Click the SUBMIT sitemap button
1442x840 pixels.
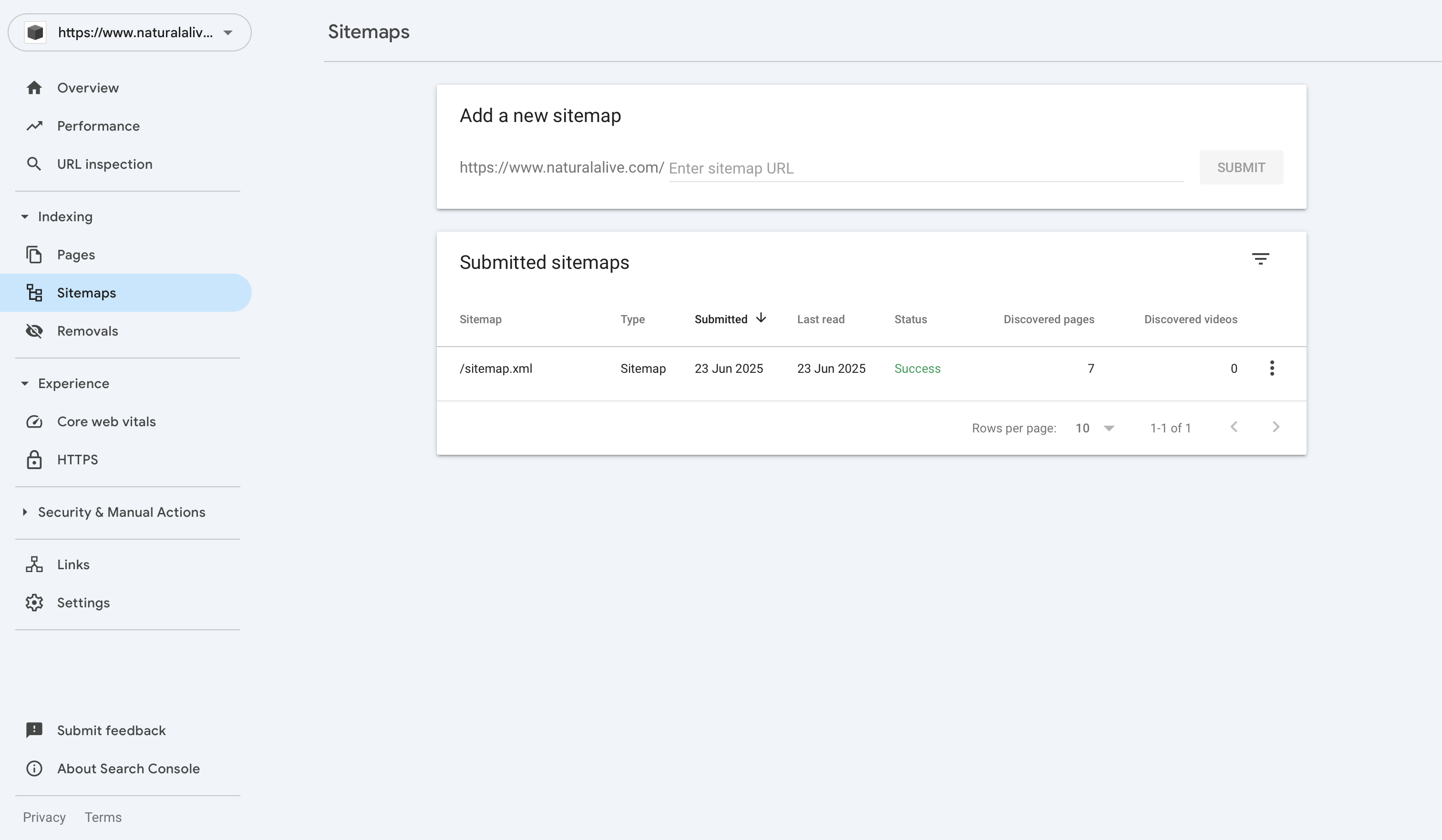(1241, 168)
